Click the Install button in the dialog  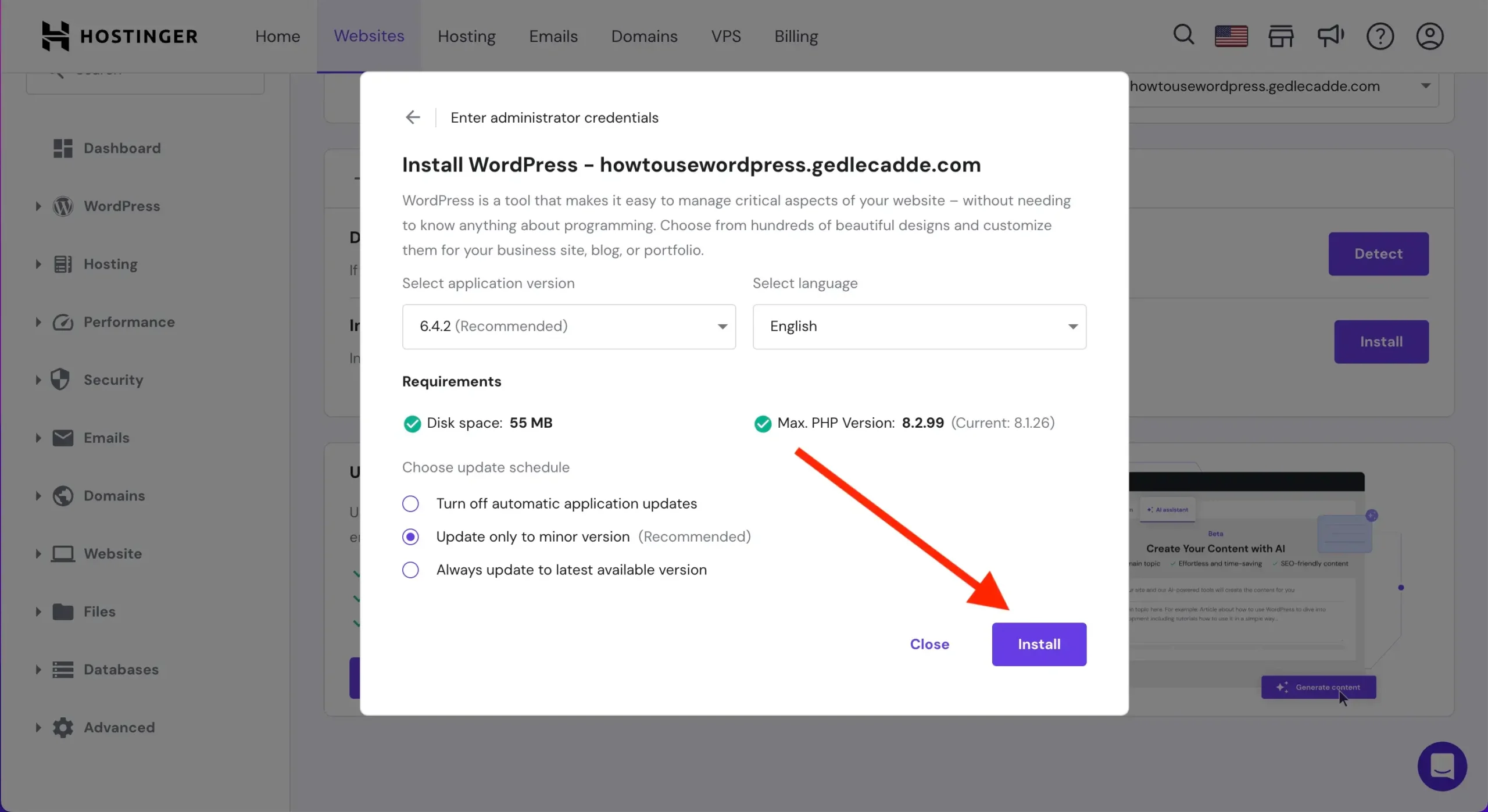(1039, 644)
